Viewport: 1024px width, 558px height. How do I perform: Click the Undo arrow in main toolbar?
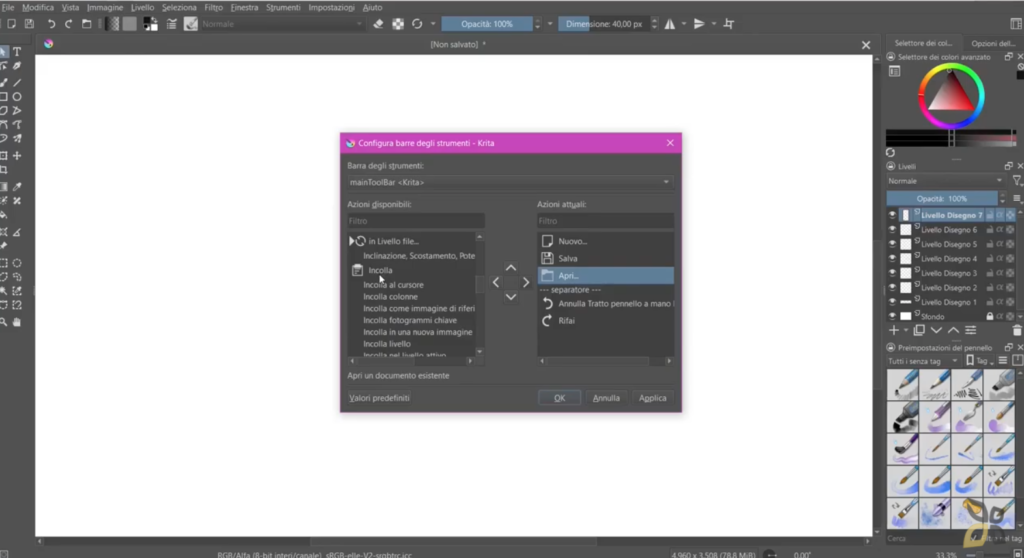point(51,24)
